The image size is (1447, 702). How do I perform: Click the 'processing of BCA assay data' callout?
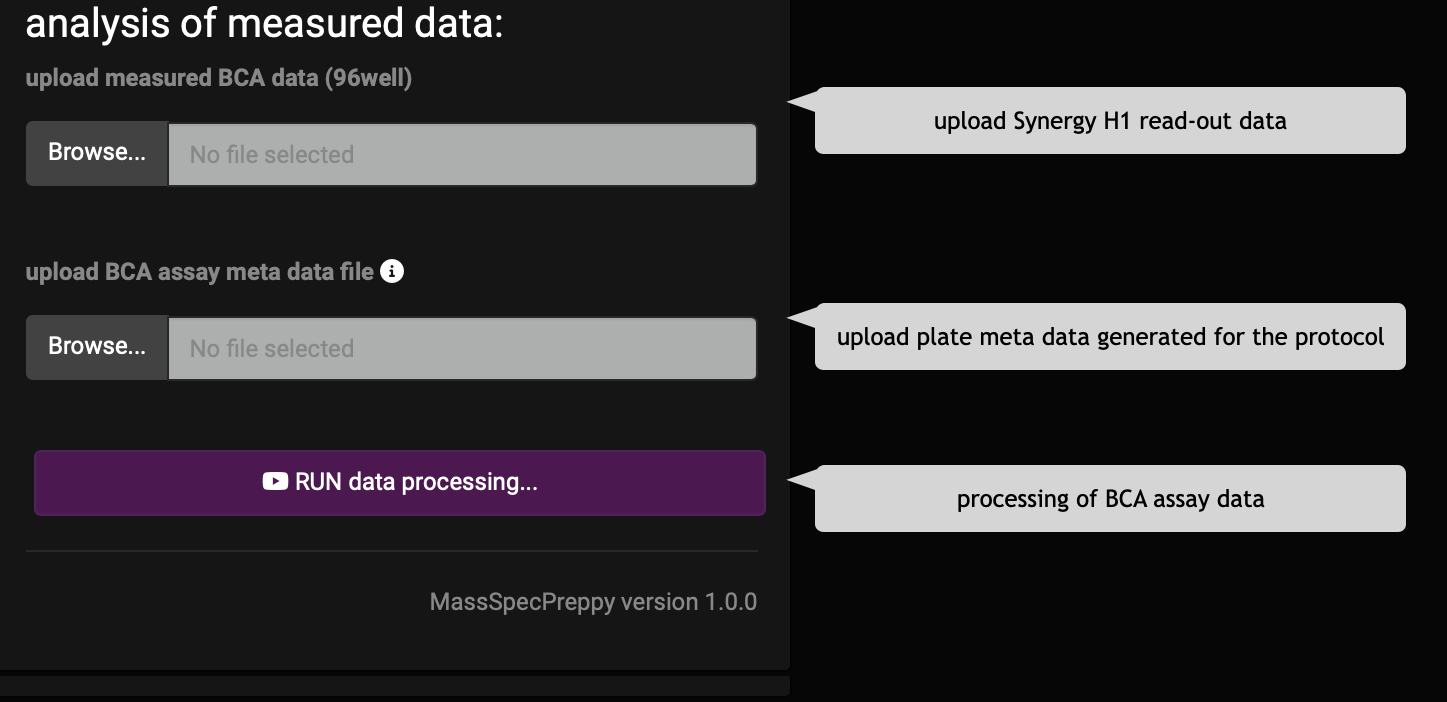1109,499
